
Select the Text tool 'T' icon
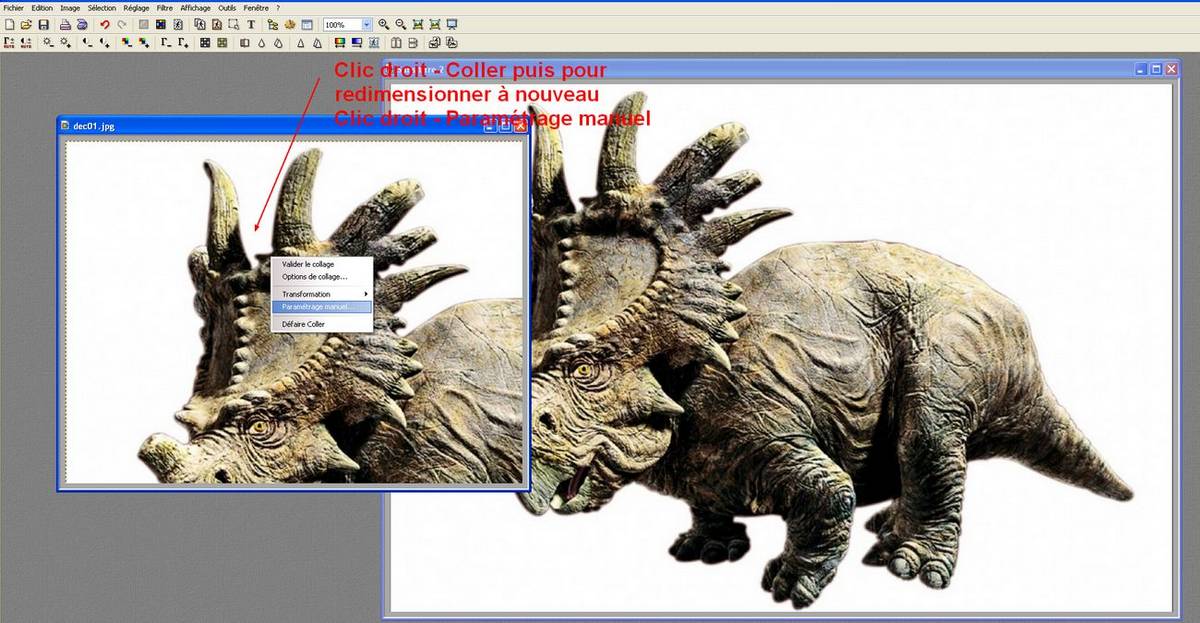pyautogui.click(x=250, y=24)
